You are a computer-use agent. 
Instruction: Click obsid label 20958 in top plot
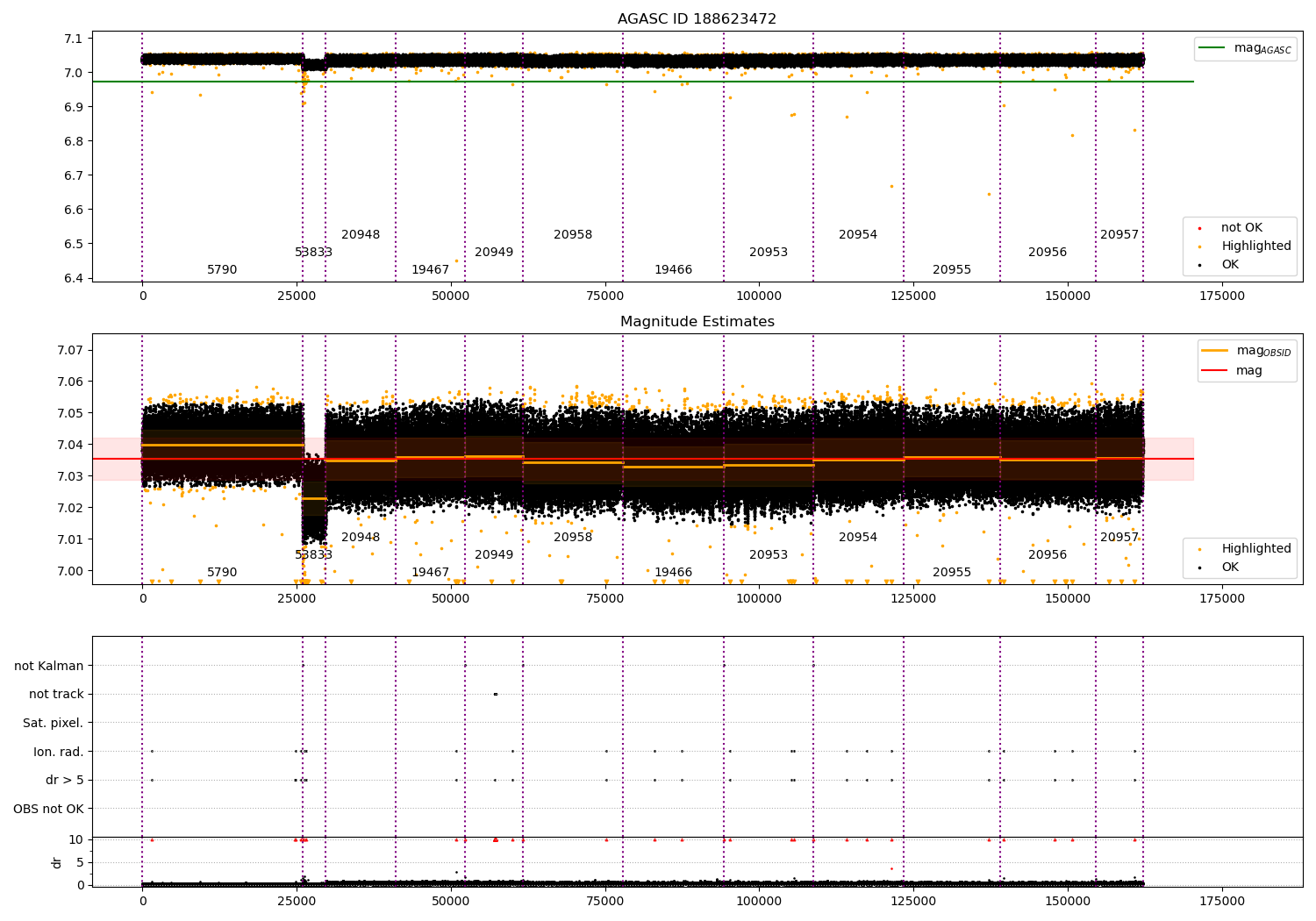point(573,235)
